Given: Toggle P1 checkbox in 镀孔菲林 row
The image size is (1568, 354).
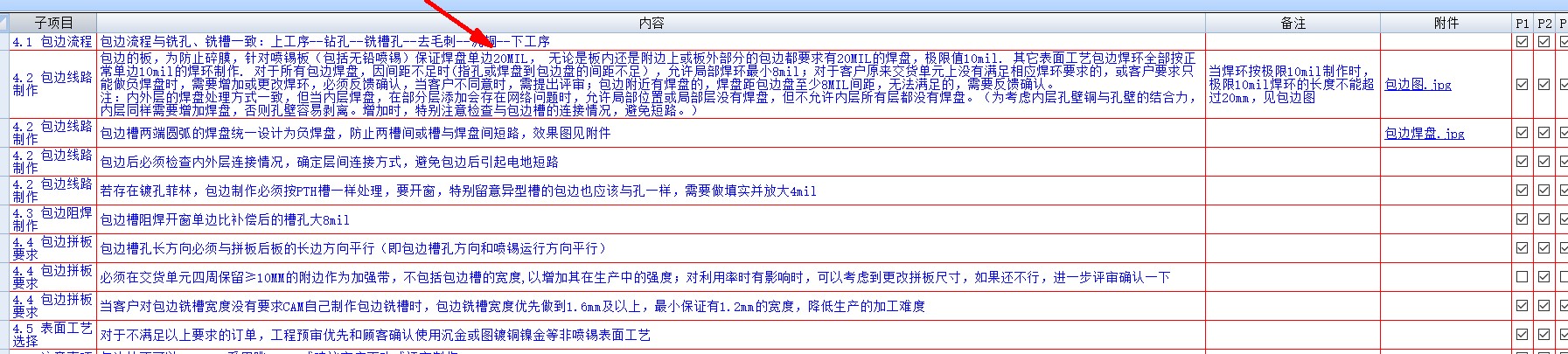Looking at the screenshot, I should [x=1522, y=191].
